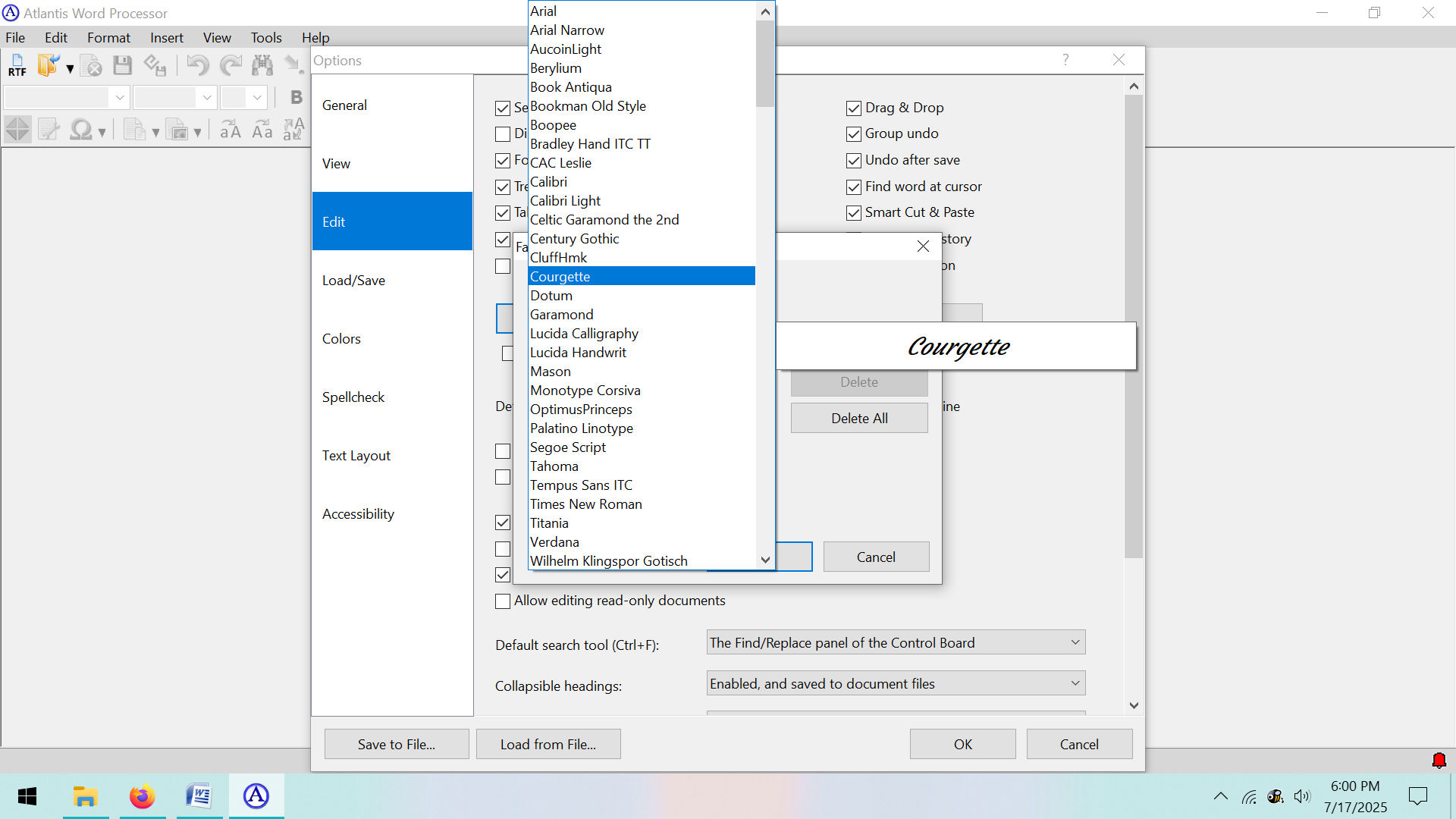Switch to the Colors options tab
Screen dimensions: 1456x819
pos(392,339)
